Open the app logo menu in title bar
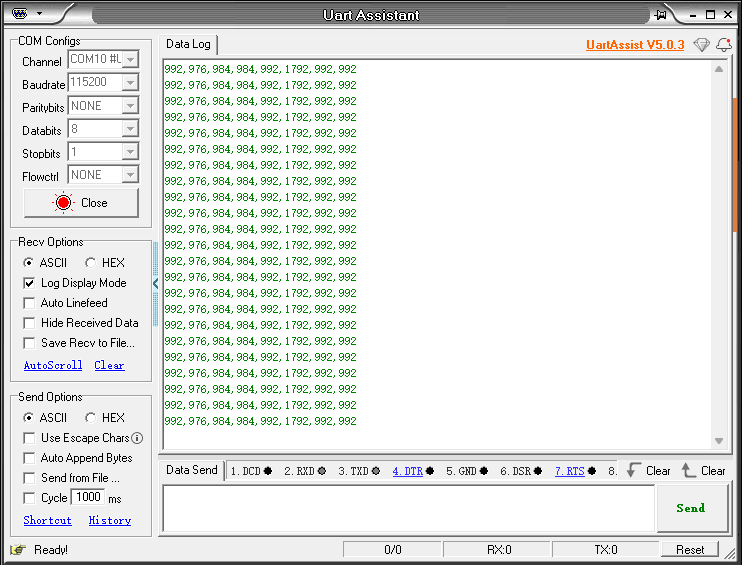The height and width of the screenshot is (565, 742). [19, 13]
